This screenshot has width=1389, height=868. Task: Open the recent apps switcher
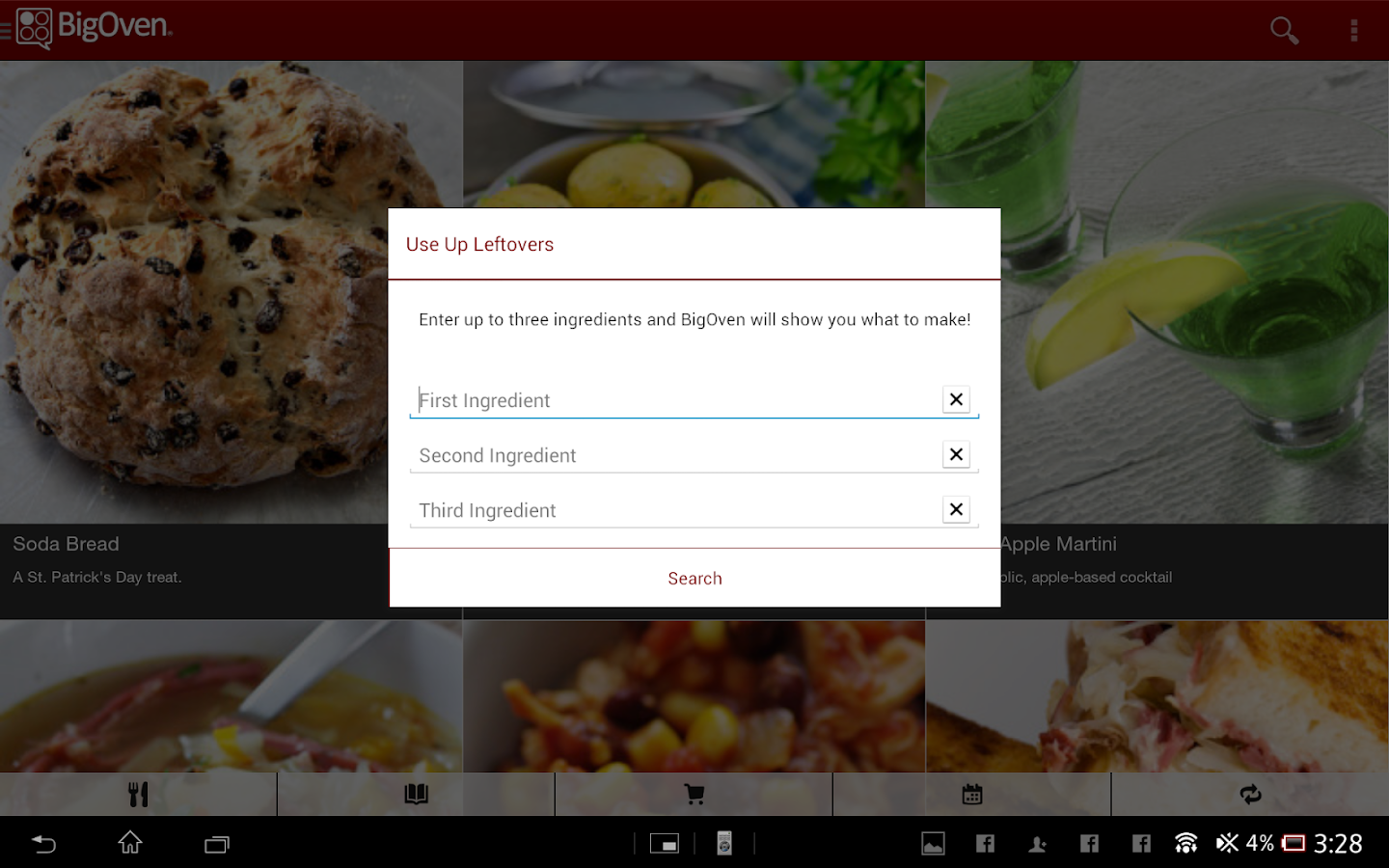pyautogui.click(x=216, y=843)
